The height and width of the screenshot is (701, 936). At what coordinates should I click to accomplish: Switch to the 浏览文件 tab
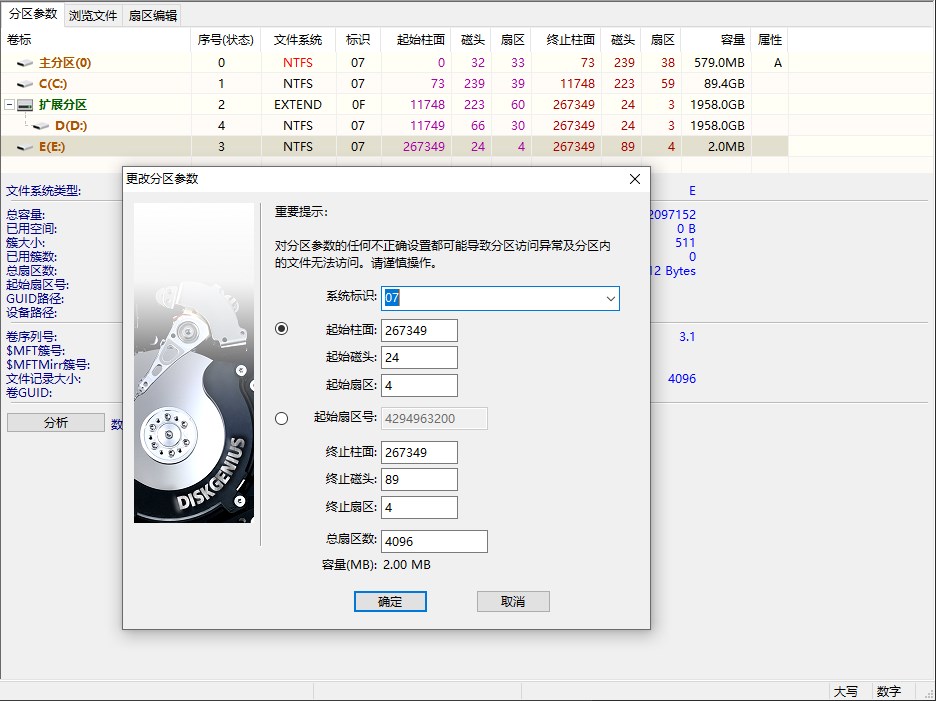[93, 16]
